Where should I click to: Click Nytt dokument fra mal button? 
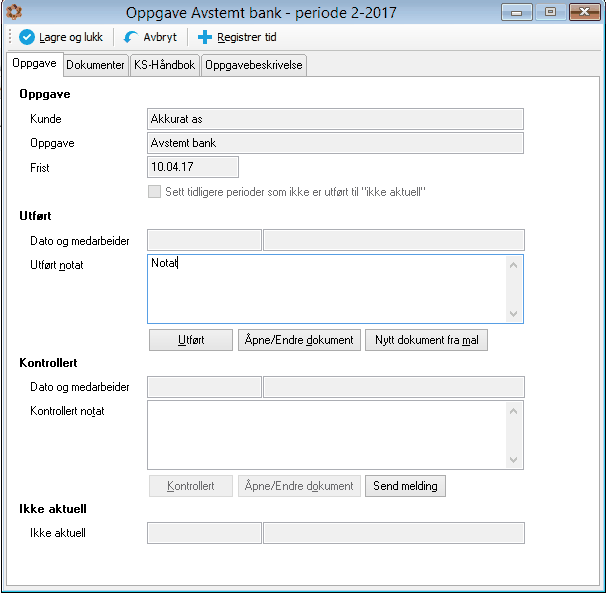coord(426,340)
